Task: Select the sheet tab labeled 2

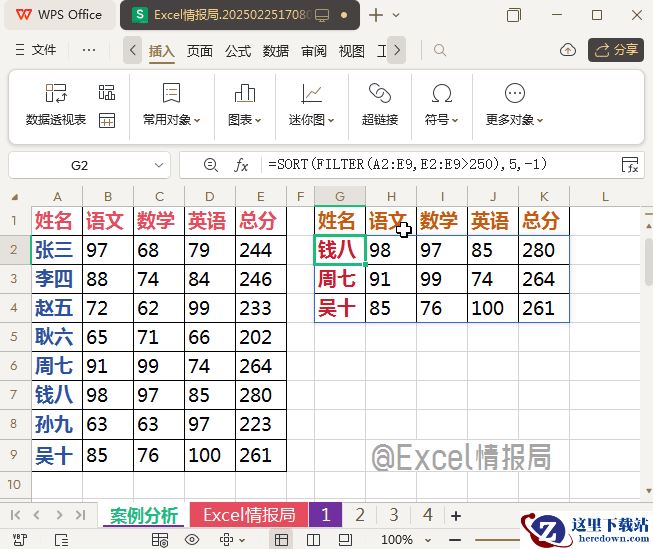Action: click(x=360, y=515)
